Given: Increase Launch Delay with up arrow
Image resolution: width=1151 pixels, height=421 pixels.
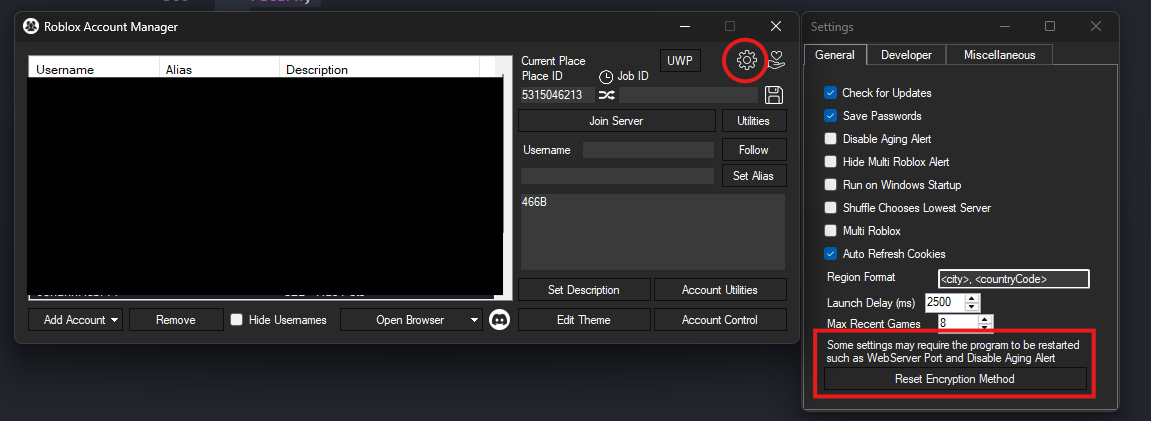Looking at the screenshot, I should pos(972,299).
